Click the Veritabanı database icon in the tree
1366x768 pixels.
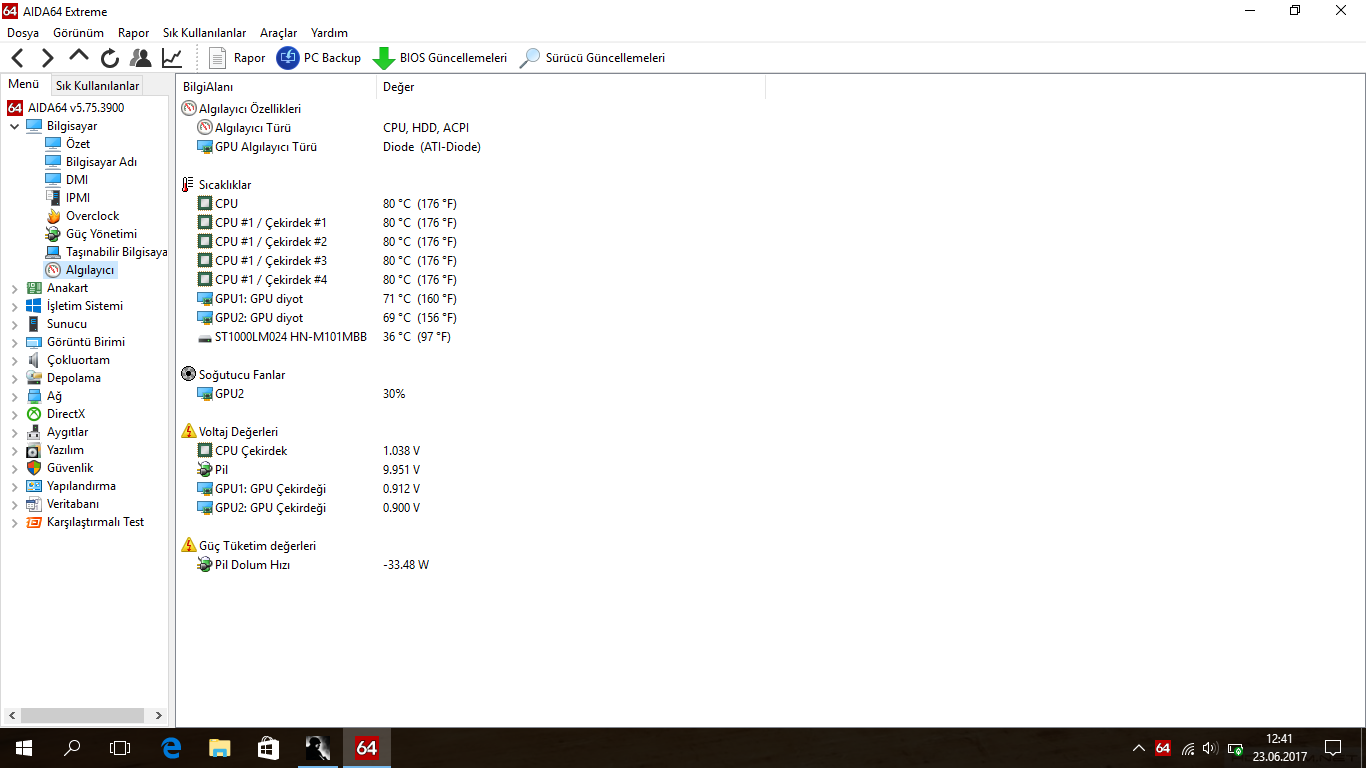(34, 505)
